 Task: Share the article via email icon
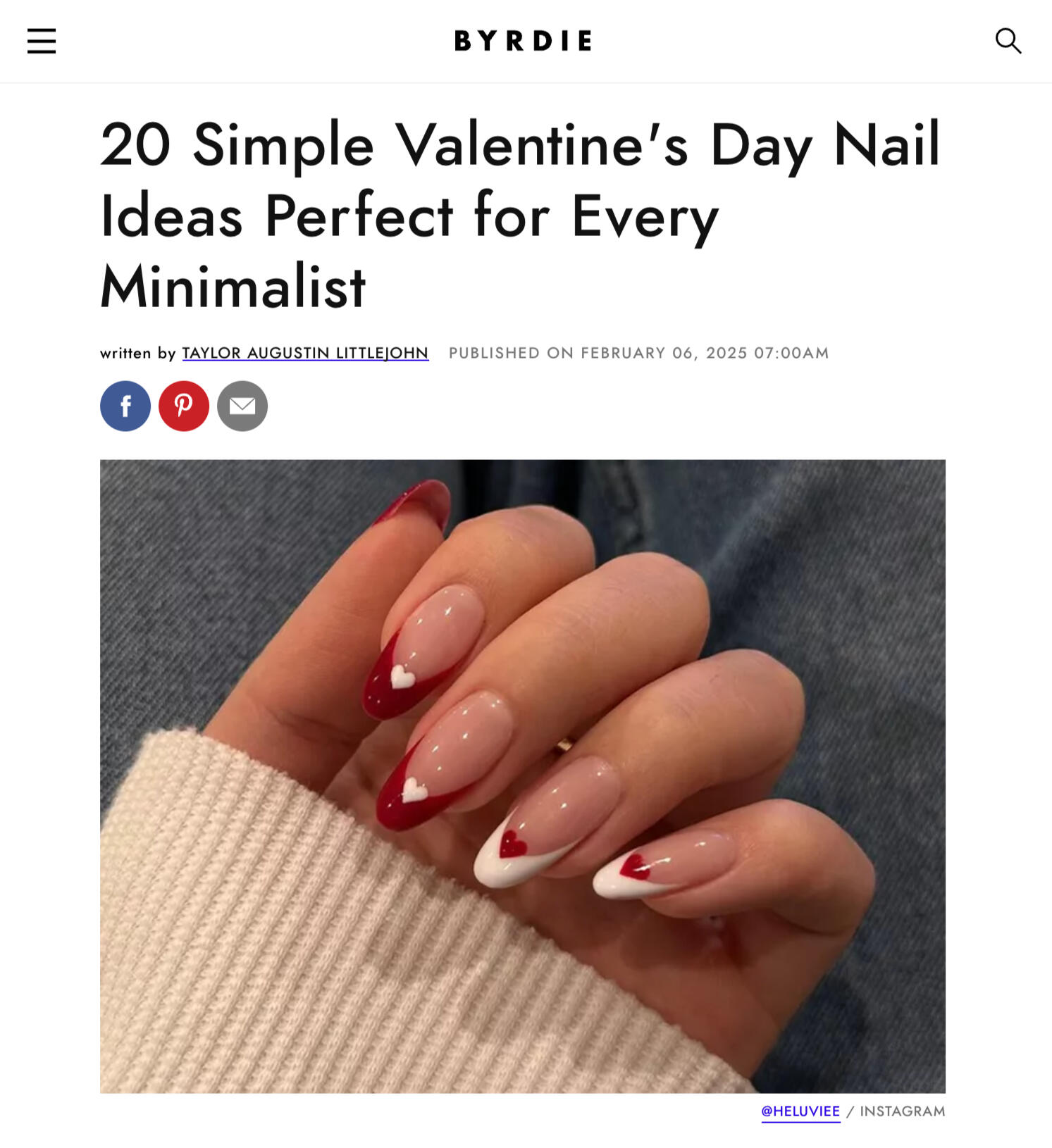point(242,406)
